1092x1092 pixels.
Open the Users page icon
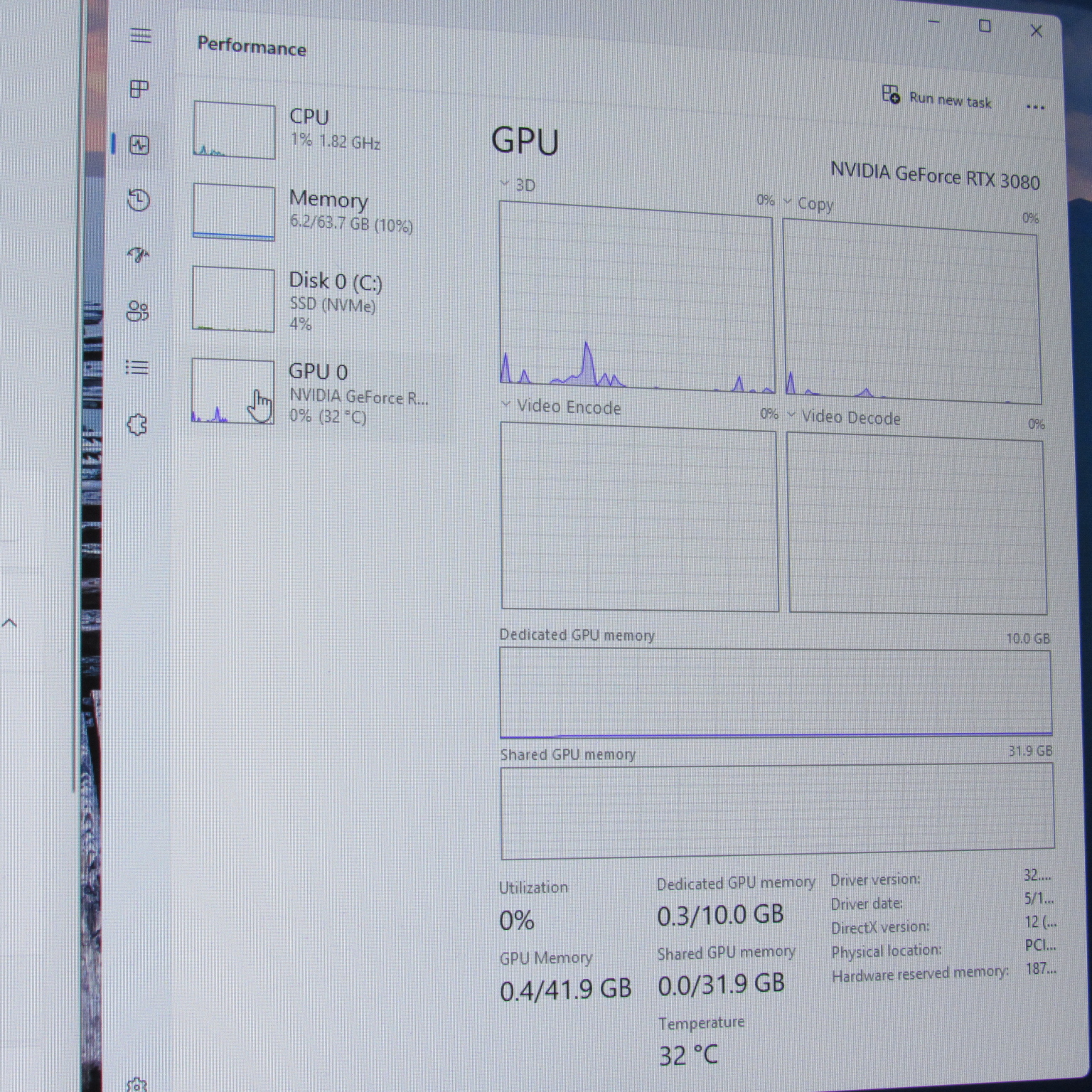click(137, 311)
